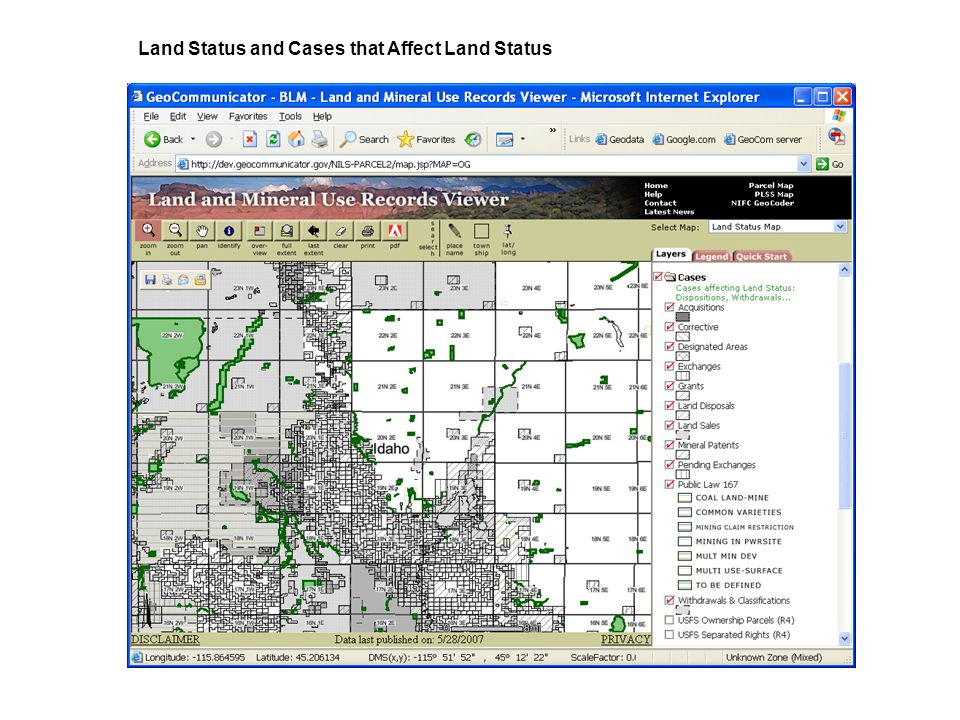Enable USFS Separated Rights (R4) layer
960x720 pixels.
670,634
